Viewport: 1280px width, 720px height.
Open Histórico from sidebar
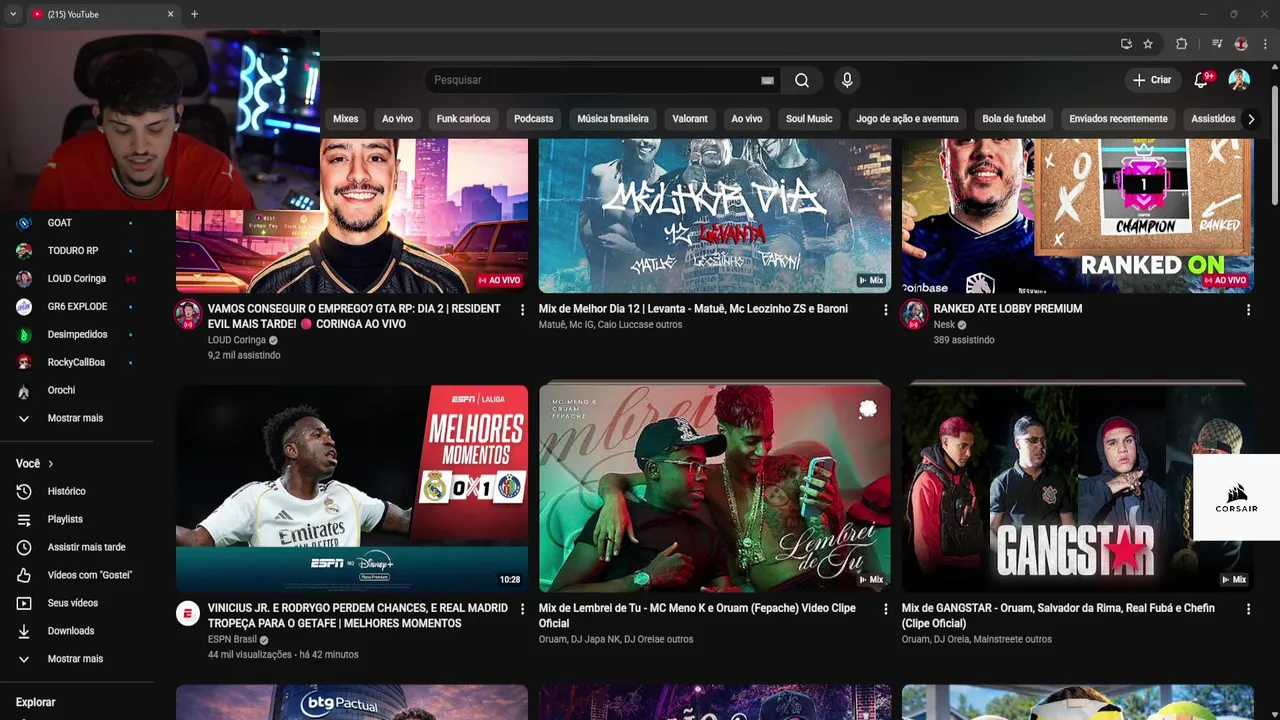(76, 492)
